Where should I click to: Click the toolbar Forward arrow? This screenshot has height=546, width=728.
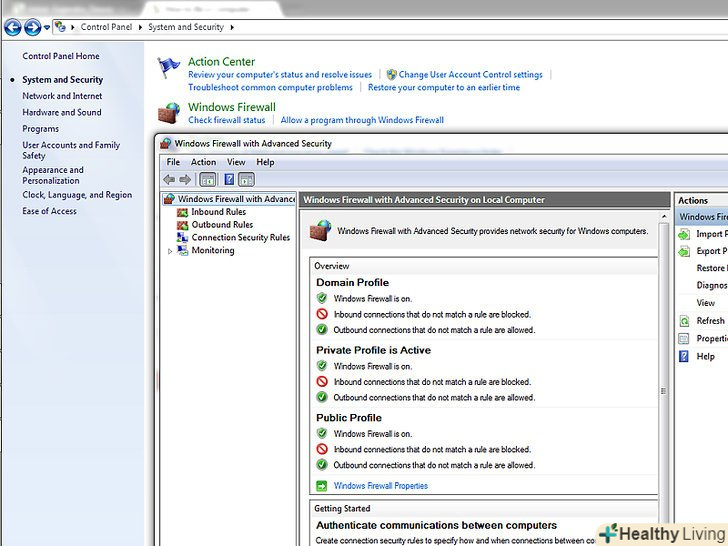(x=185, y=179)
